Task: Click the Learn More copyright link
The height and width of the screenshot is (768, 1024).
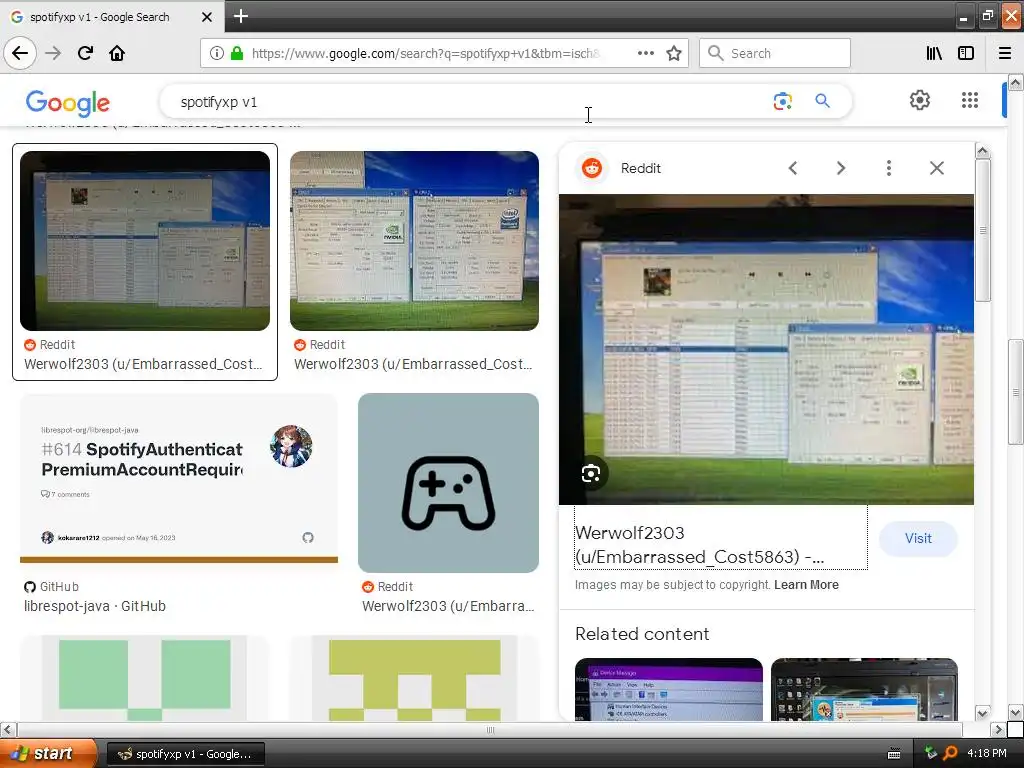Action: [x=807, y=585]
